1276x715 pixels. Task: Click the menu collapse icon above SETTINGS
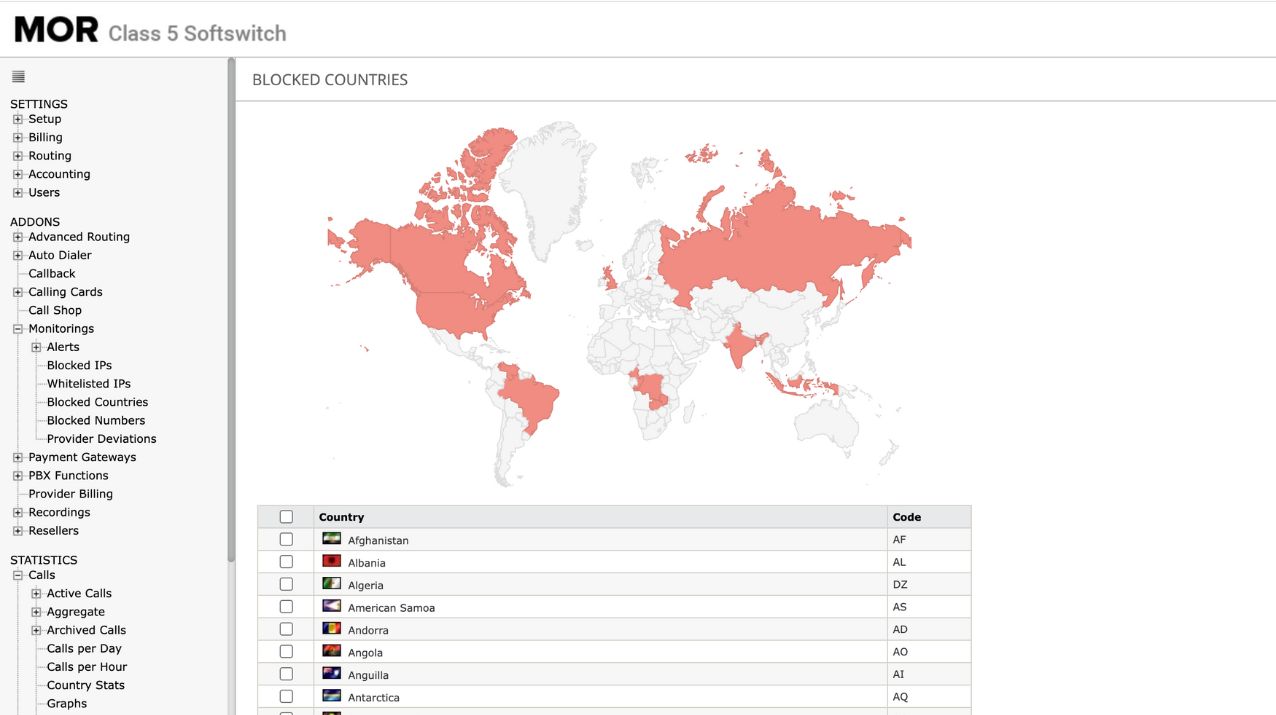click(18, 77)
